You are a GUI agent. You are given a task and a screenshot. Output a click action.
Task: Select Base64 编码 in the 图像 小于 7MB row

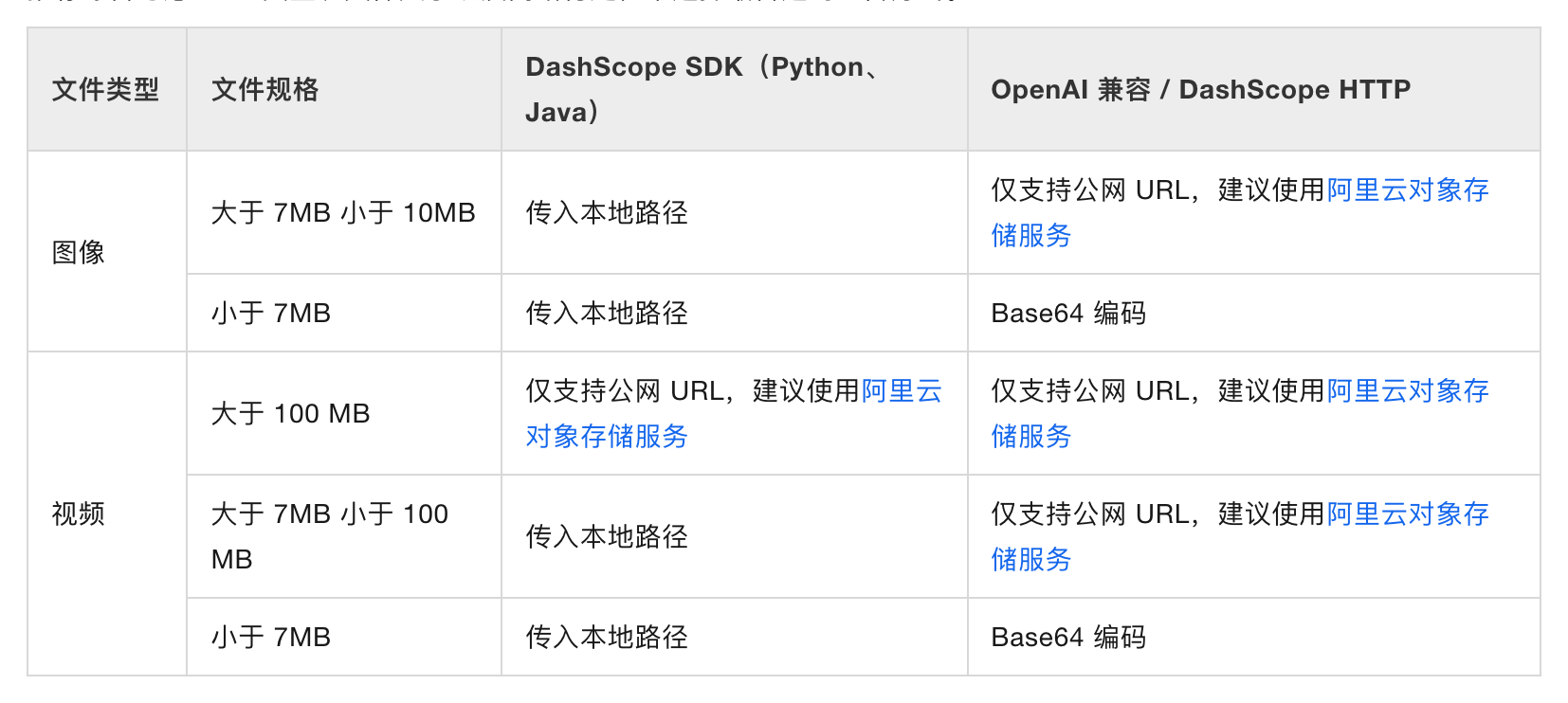[1068, 314]
